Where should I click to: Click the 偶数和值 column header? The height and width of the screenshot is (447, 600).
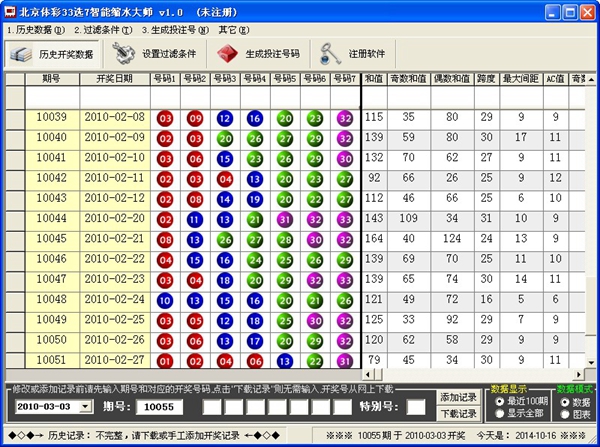coord(452,79)
